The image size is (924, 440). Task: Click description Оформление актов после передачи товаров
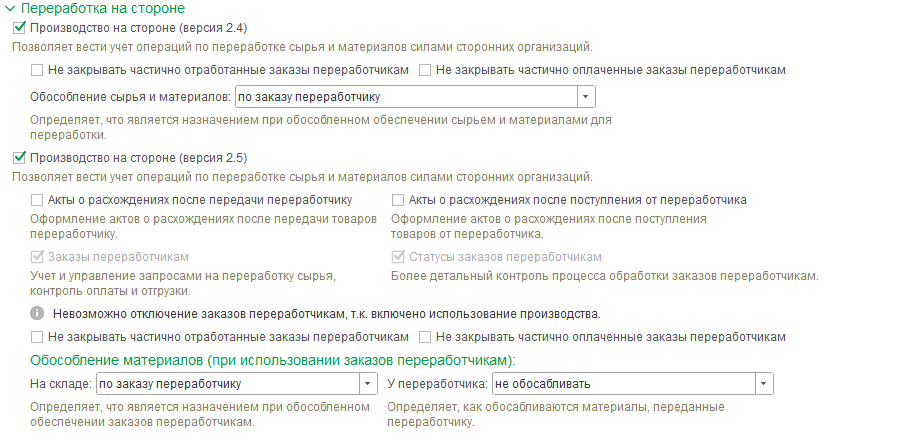pyautogui.click(x=203, y=227)
